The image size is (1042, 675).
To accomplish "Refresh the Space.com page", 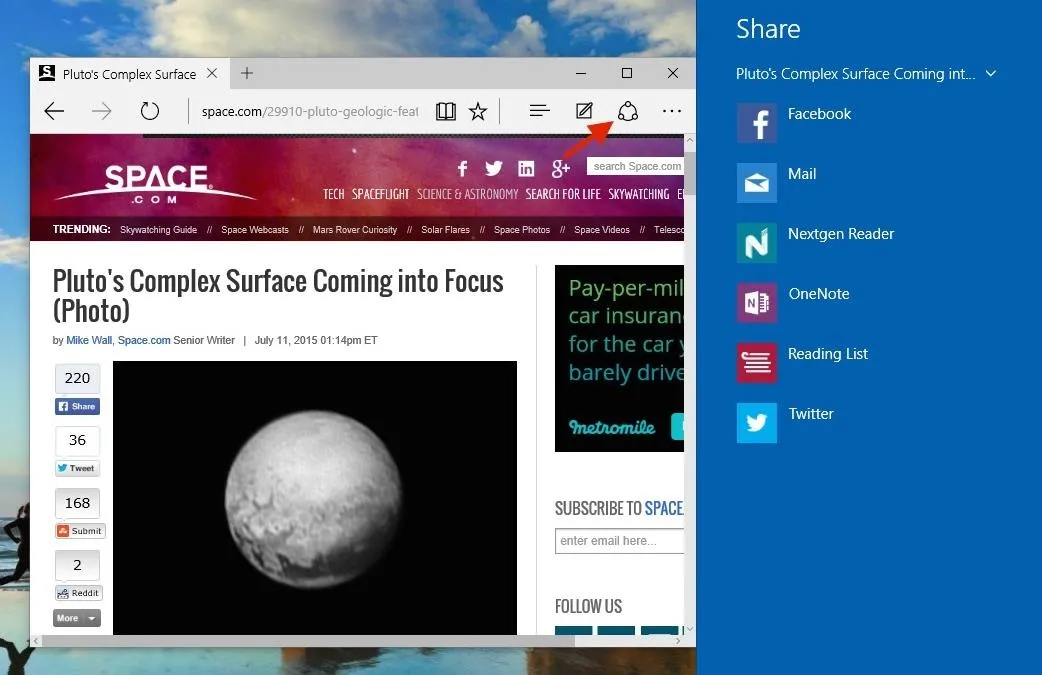I will [x=150, y=111].
